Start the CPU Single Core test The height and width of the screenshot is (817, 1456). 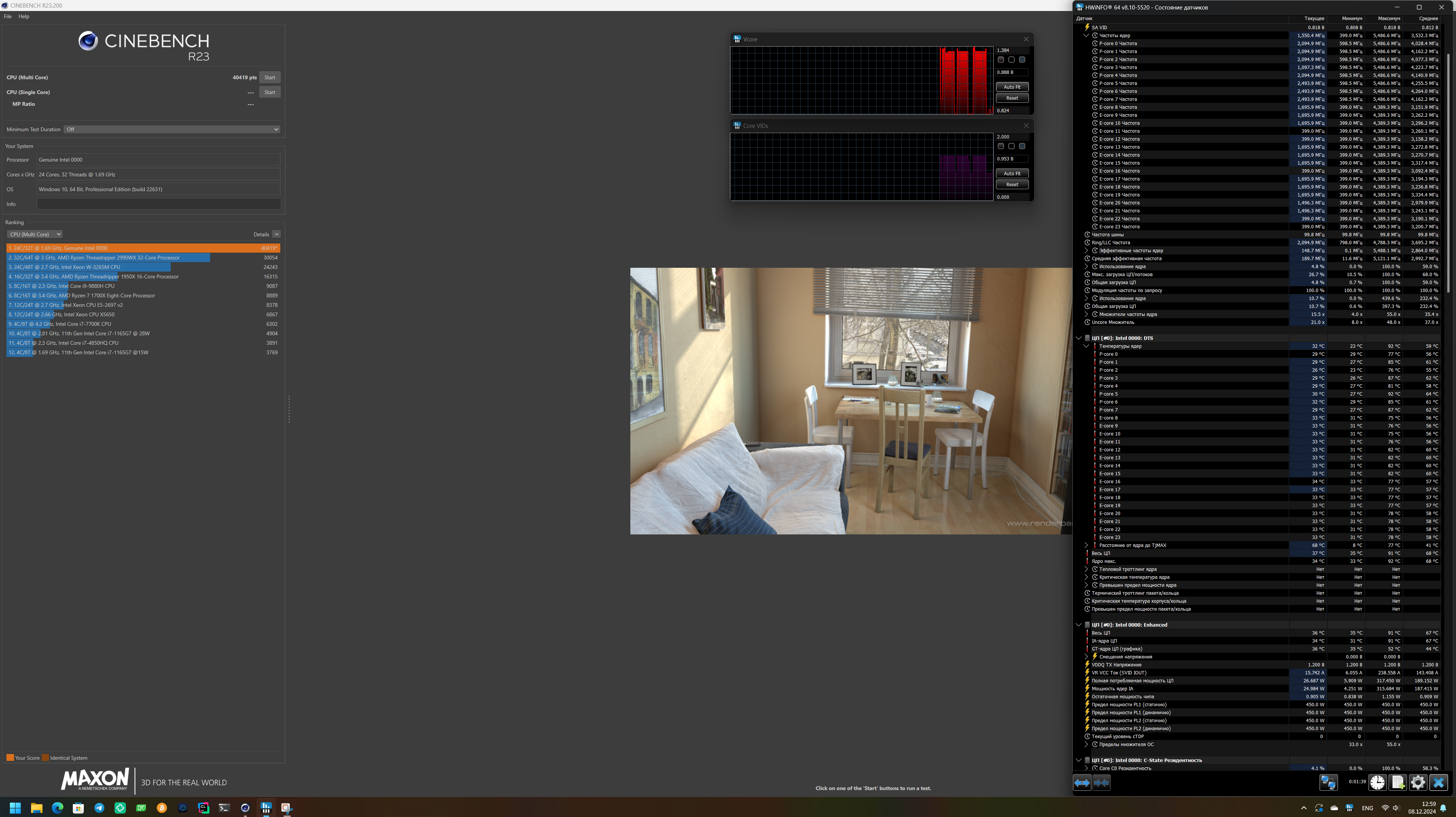(x=270, y=92)
